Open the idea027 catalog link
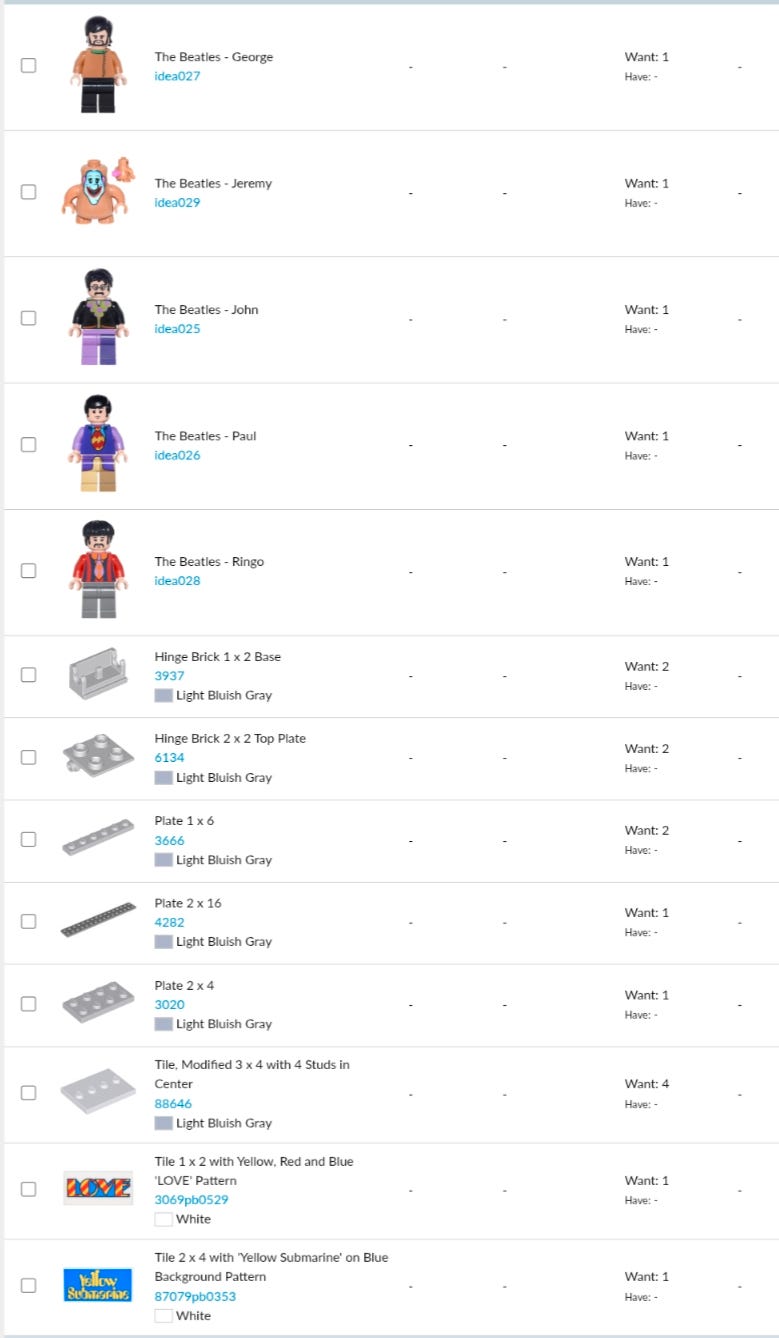 tap(177, 76)
